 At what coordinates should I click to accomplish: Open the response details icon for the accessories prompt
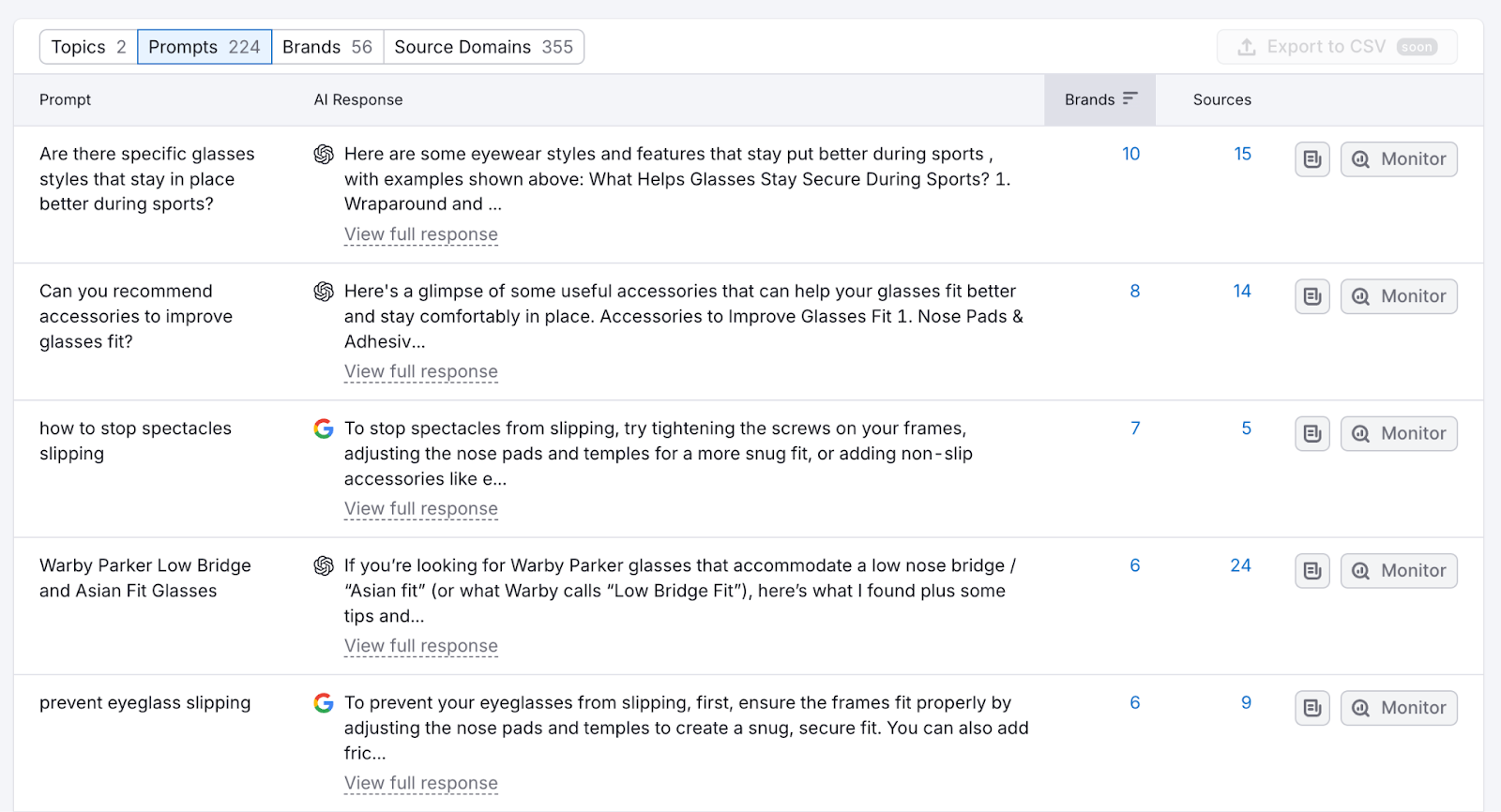(1312, 296)
